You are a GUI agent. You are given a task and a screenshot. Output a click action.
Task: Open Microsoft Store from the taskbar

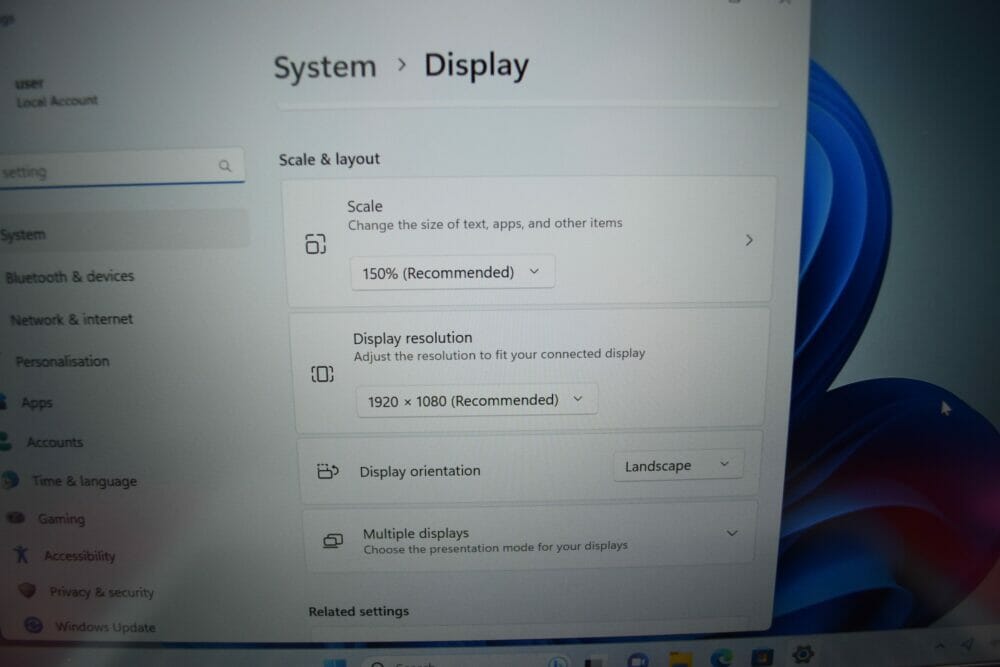click(x=762, y=656)
